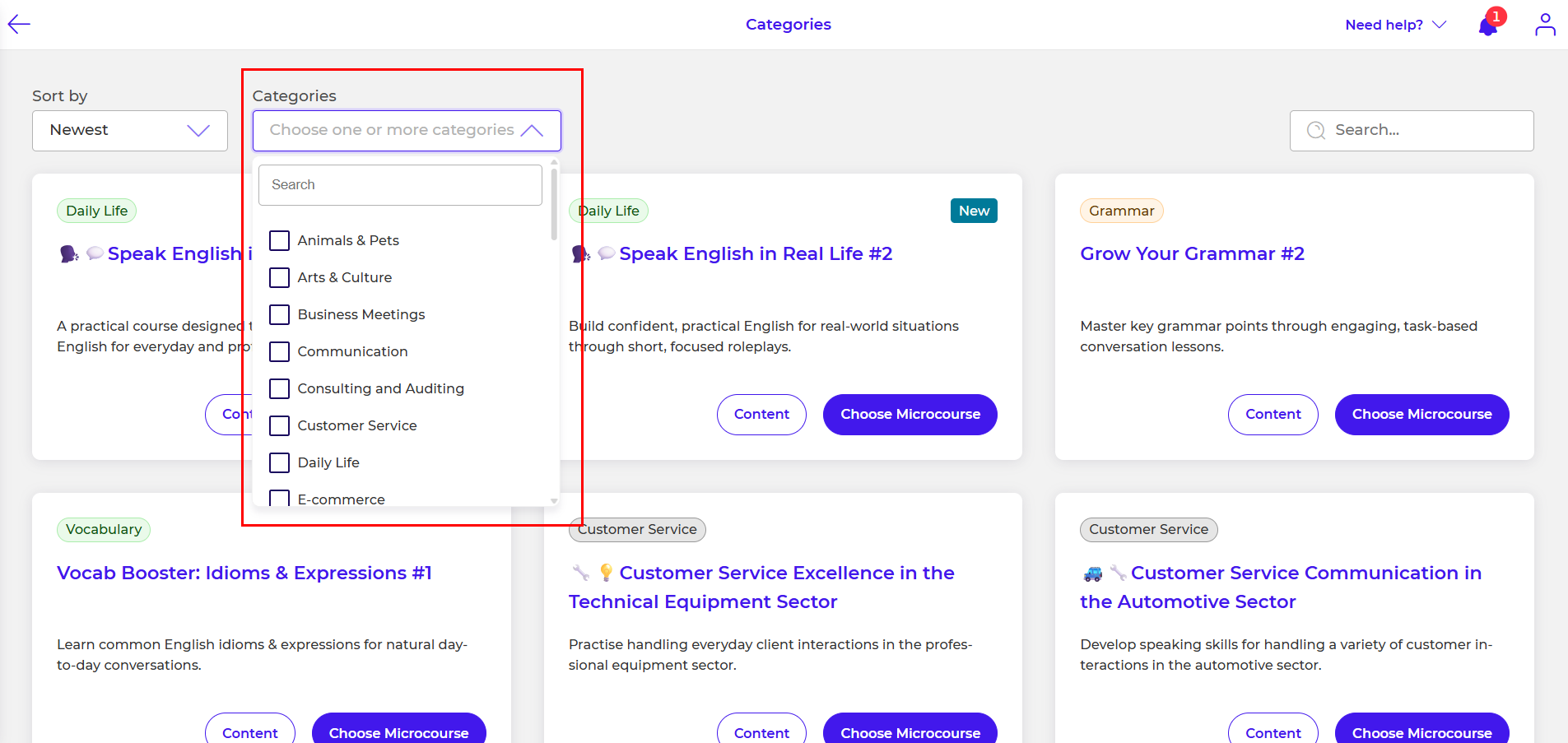Click the Grammar category tag
The image size is (1568, 743).
tap(1120, 211)
